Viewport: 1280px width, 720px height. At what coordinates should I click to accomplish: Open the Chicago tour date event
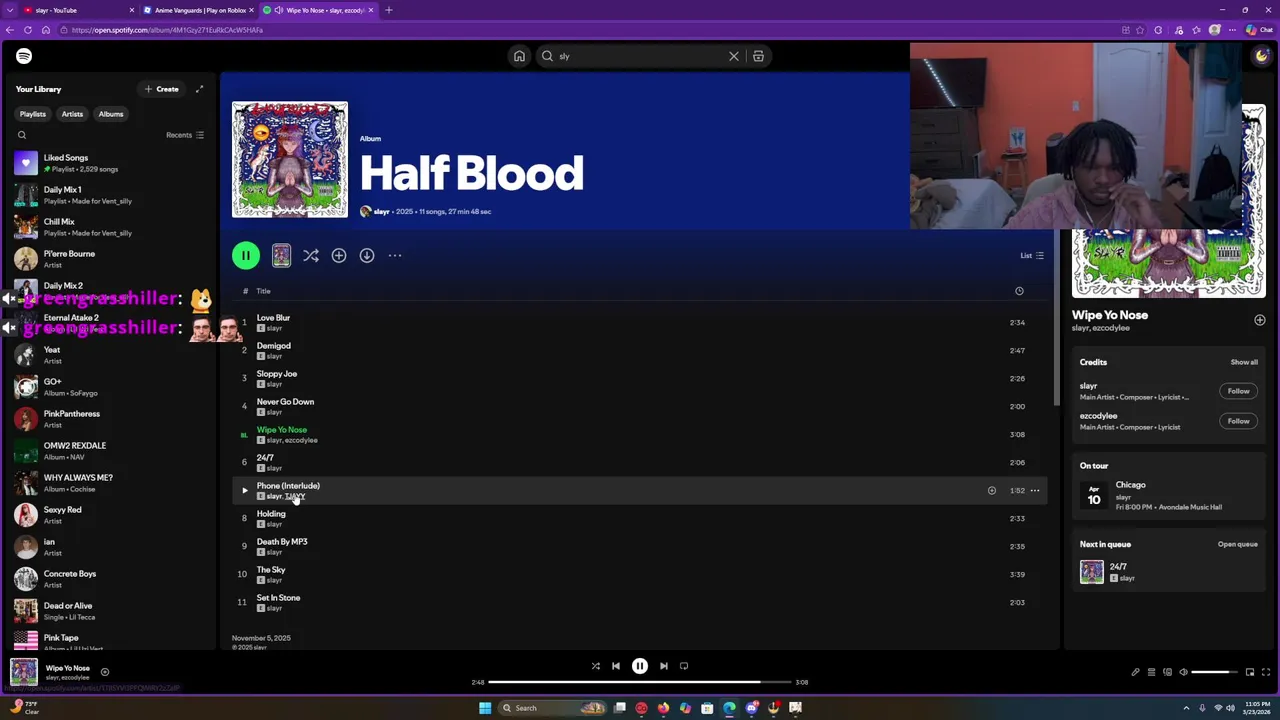pos(1168,496)
